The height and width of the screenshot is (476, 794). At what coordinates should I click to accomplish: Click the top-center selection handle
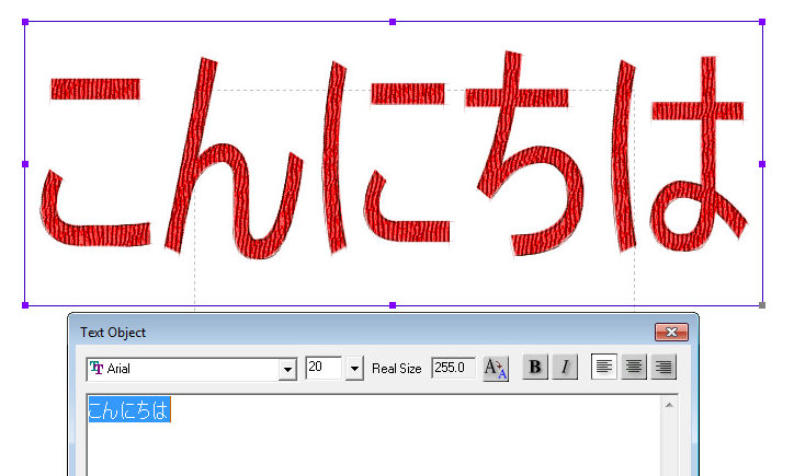[x=392, y=22]
